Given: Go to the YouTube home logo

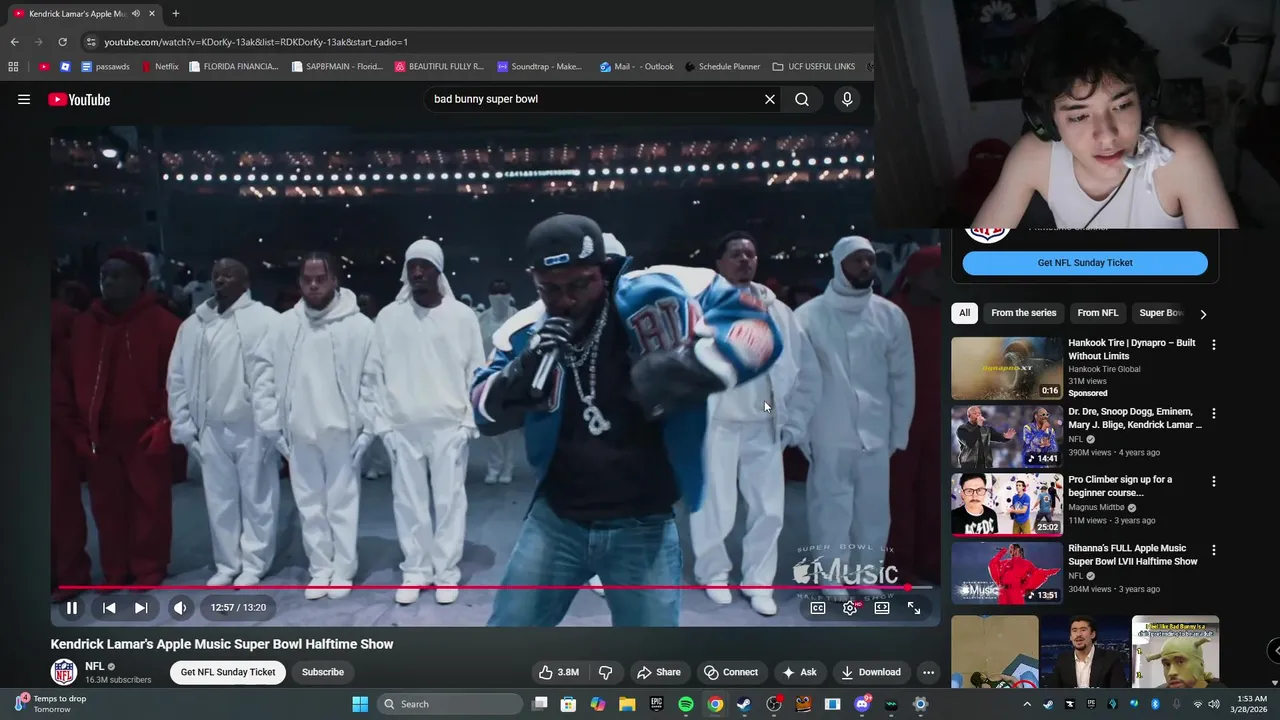Looking at the screenshot, I should pyautogui.click(x=79, y=99).
